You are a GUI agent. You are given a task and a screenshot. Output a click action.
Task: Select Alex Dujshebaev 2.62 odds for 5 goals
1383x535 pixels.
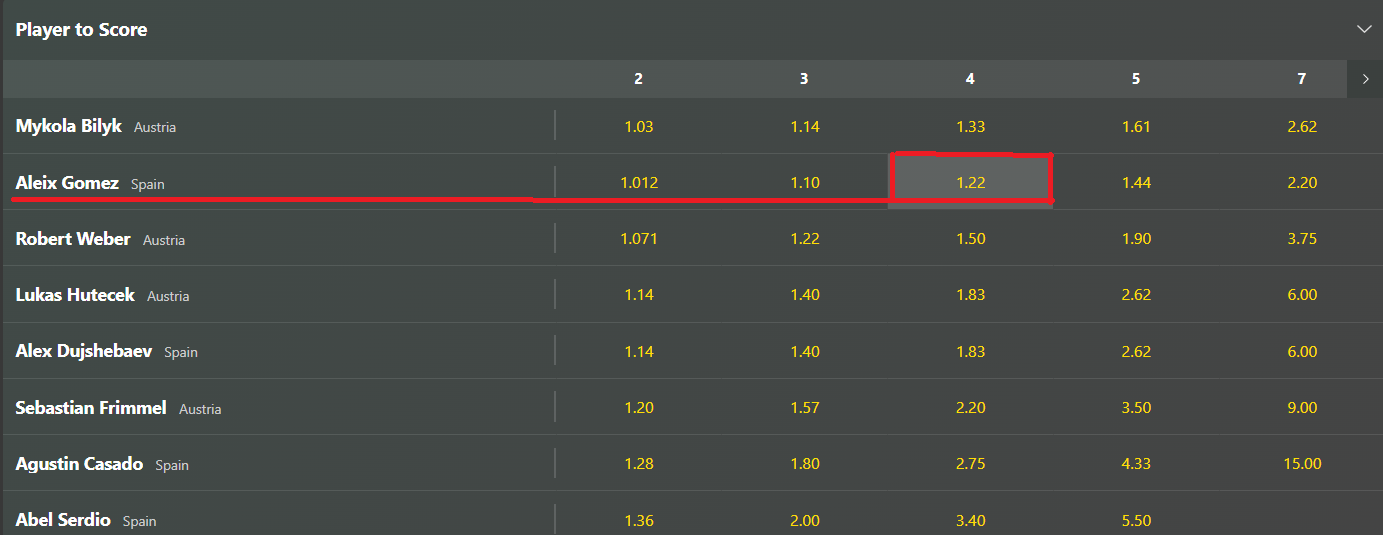[1136, 351]
